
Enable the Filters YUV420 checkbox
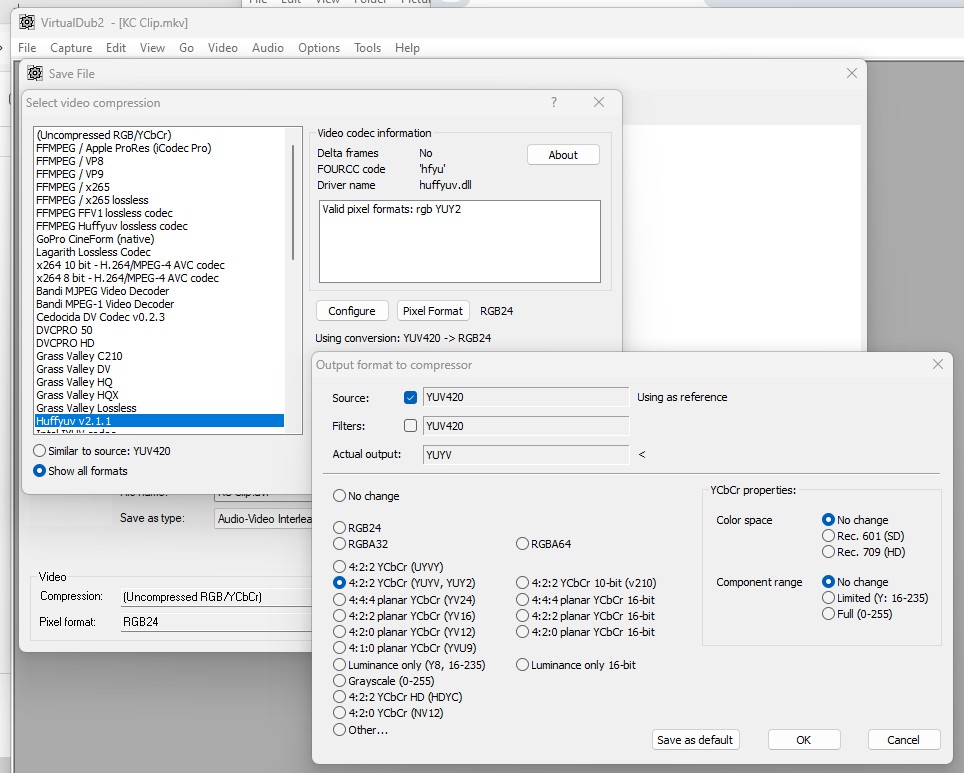coord(410,426)
